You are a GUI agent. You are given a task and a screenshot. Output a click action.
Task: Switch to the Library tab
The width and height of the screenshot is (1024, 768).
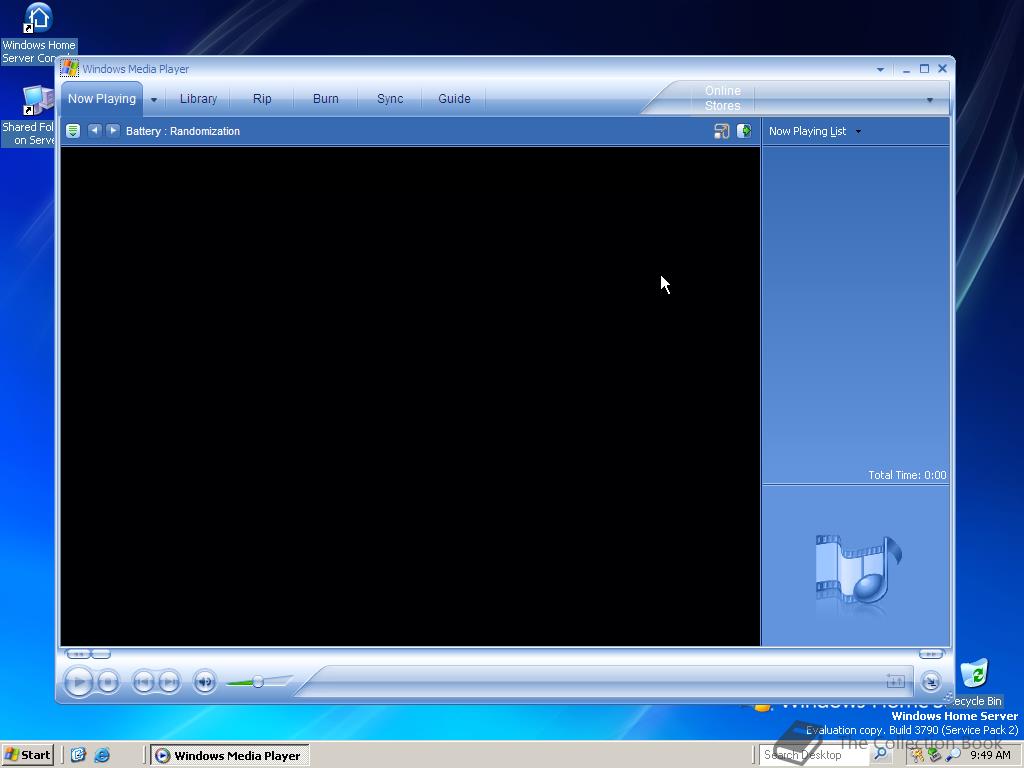tap(198, 99)
